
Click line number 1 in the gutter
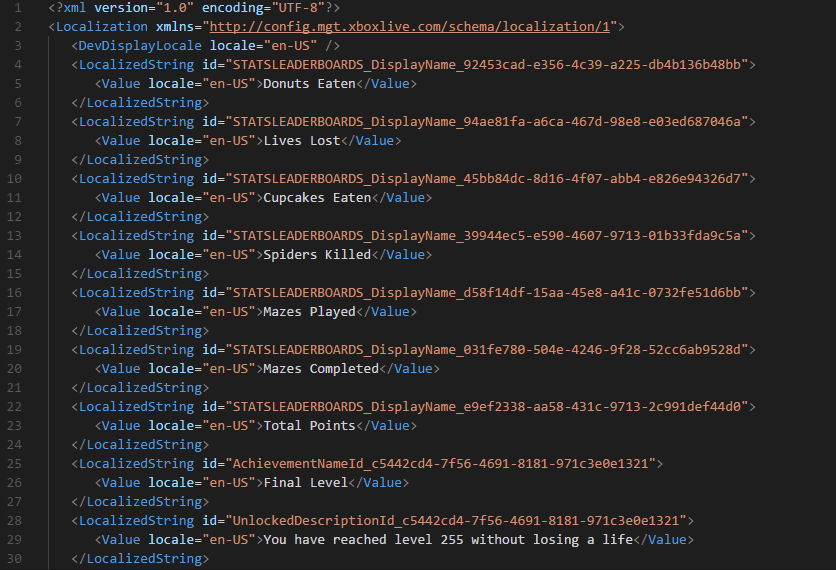click(x=18, y=7)
